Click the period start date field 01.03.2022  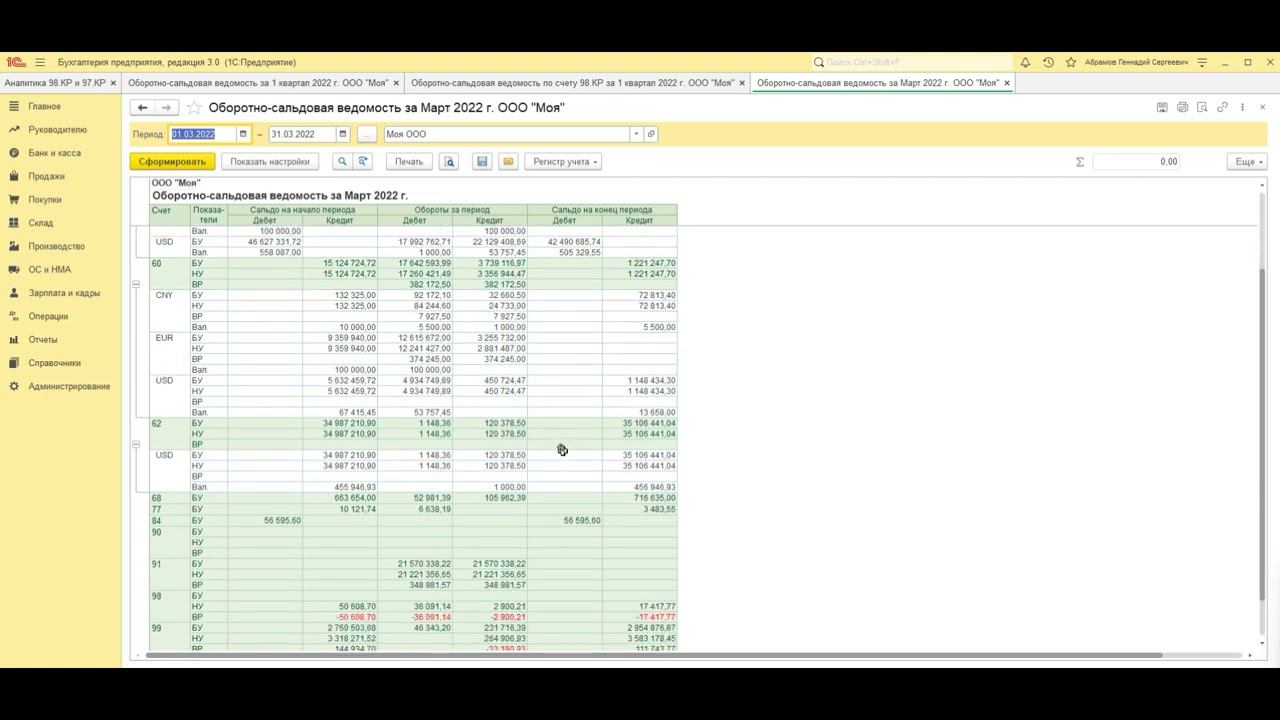pos(203,134)
